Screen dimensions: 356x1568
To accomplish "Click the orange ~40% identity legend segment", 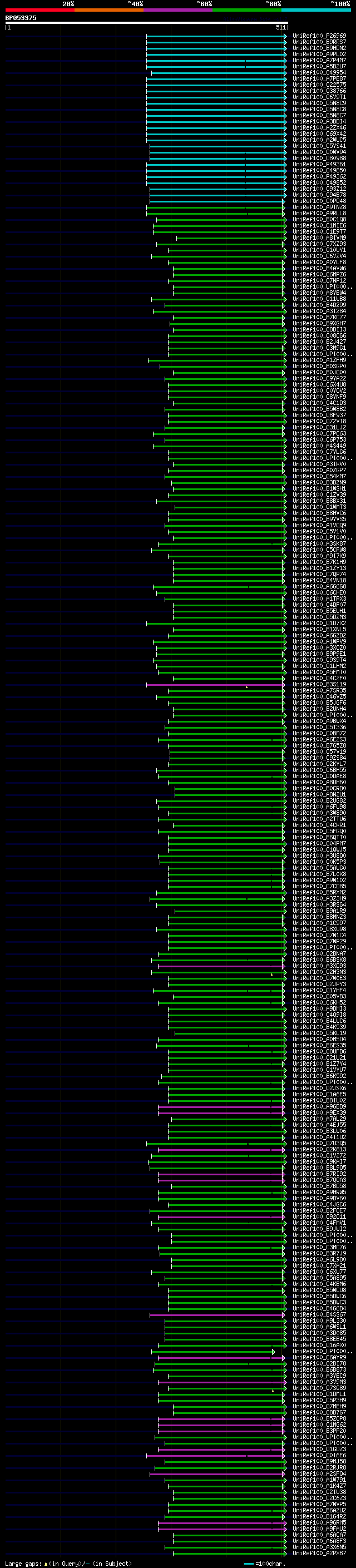I will tap(109, 10).
